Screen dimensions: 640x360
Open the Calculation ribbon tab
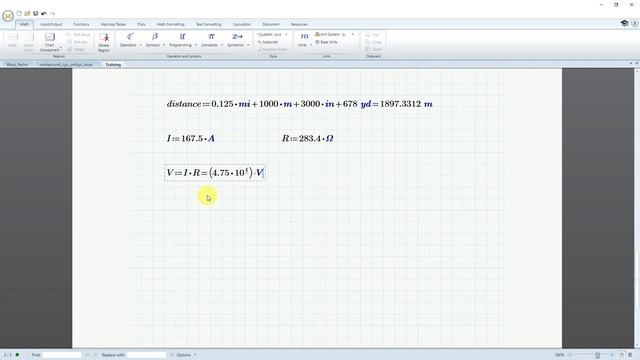coord(242,24)
